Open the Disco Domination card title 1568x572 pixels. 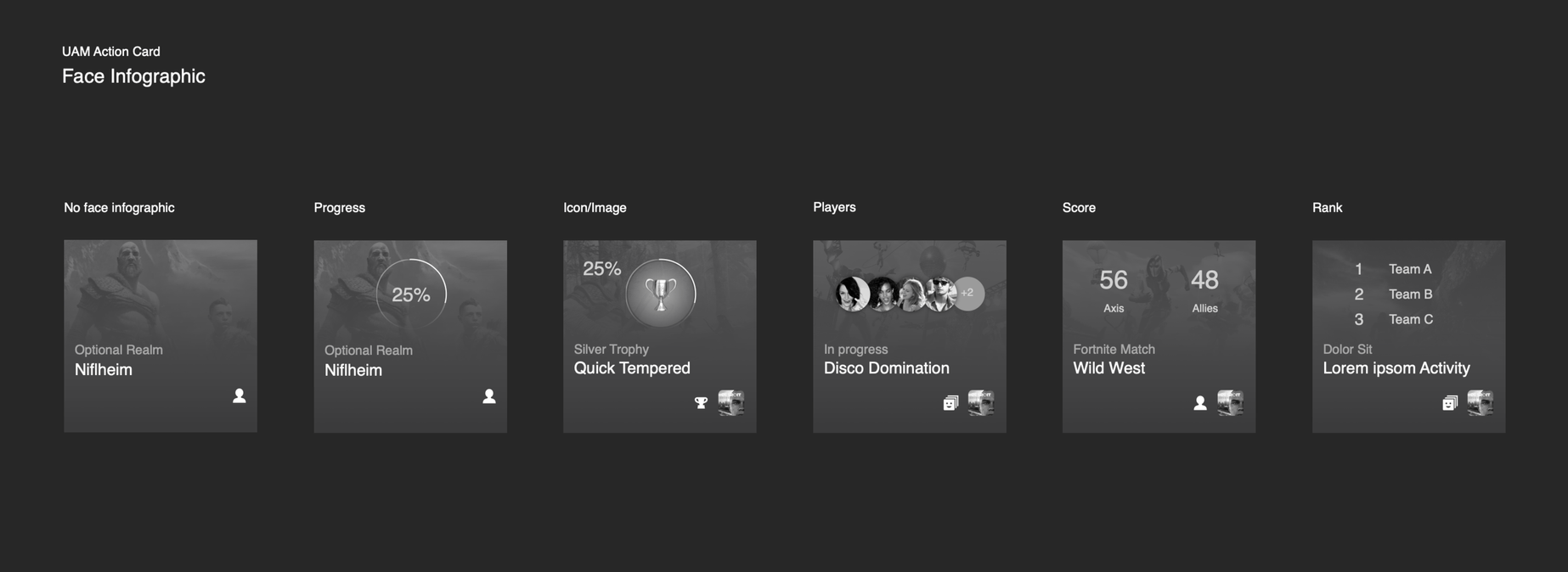pos(886,368)
